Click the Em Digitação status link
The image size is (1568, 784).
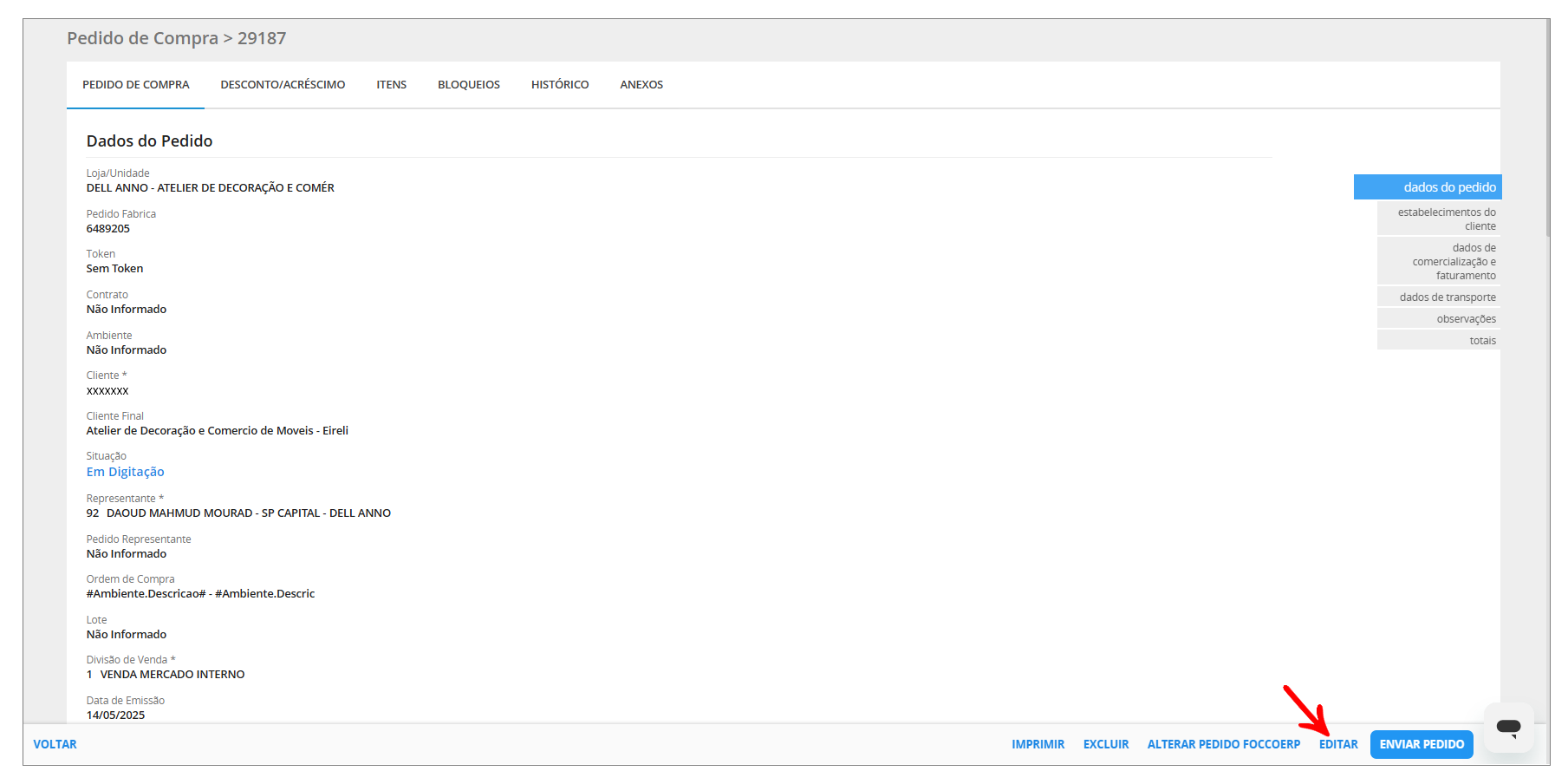pyautogui.click(x=126, y=472)
